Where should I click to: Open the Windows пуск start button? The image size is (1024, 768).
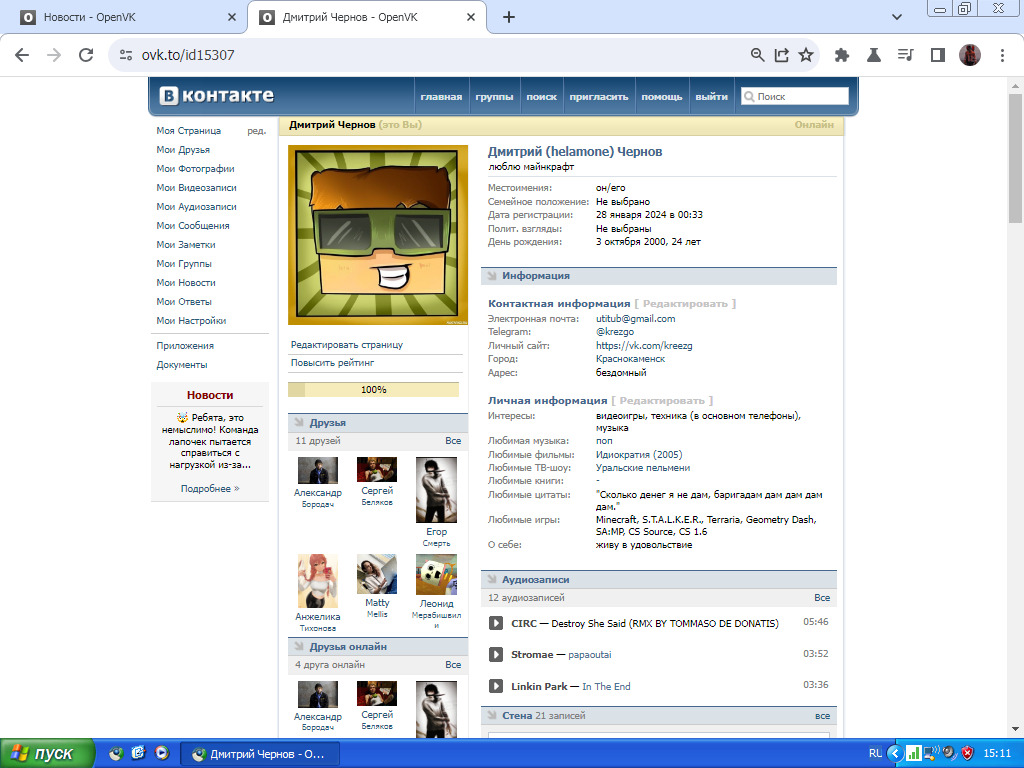[47, 753]
